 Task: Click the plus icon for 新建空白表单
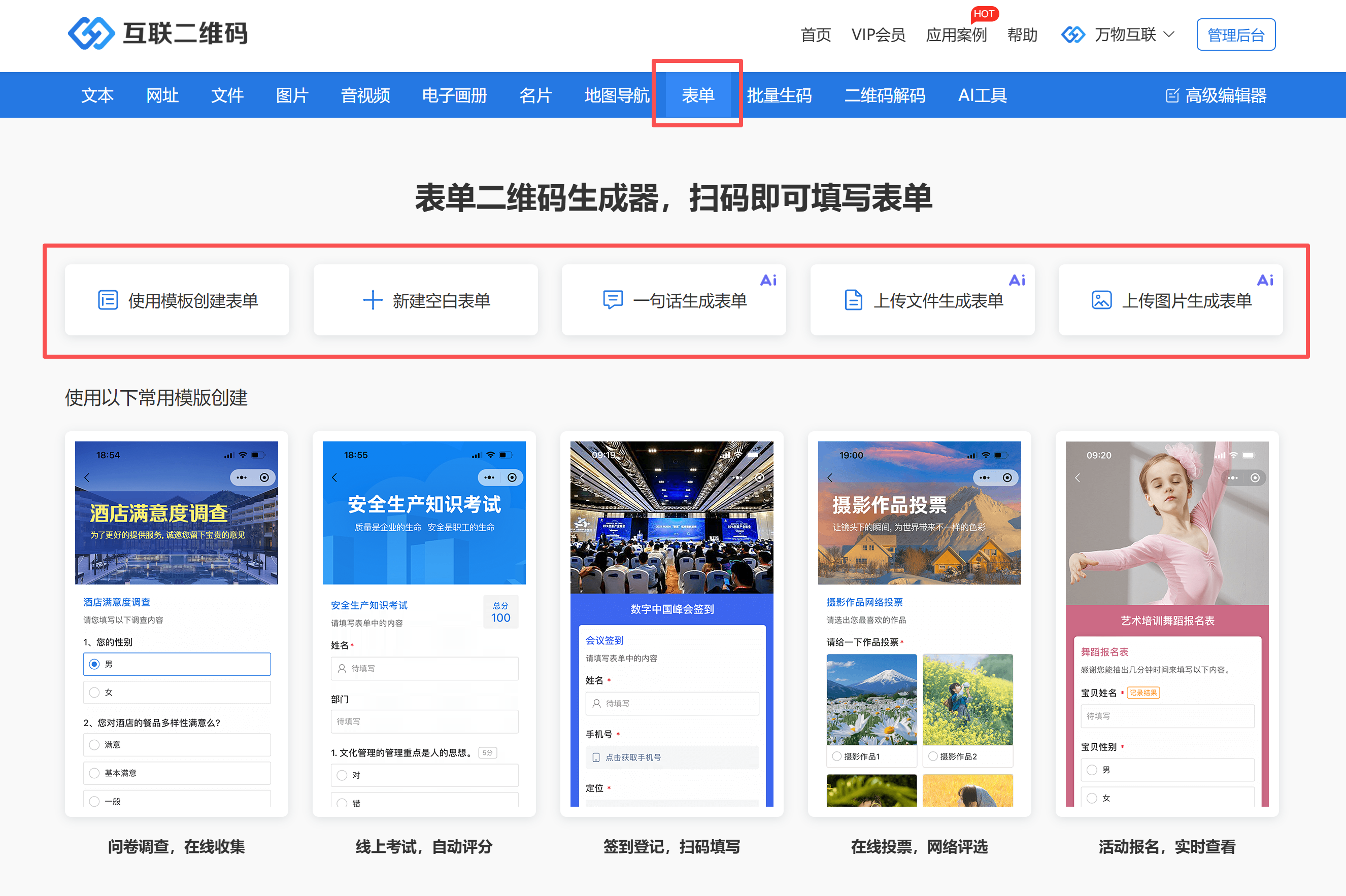373,300
